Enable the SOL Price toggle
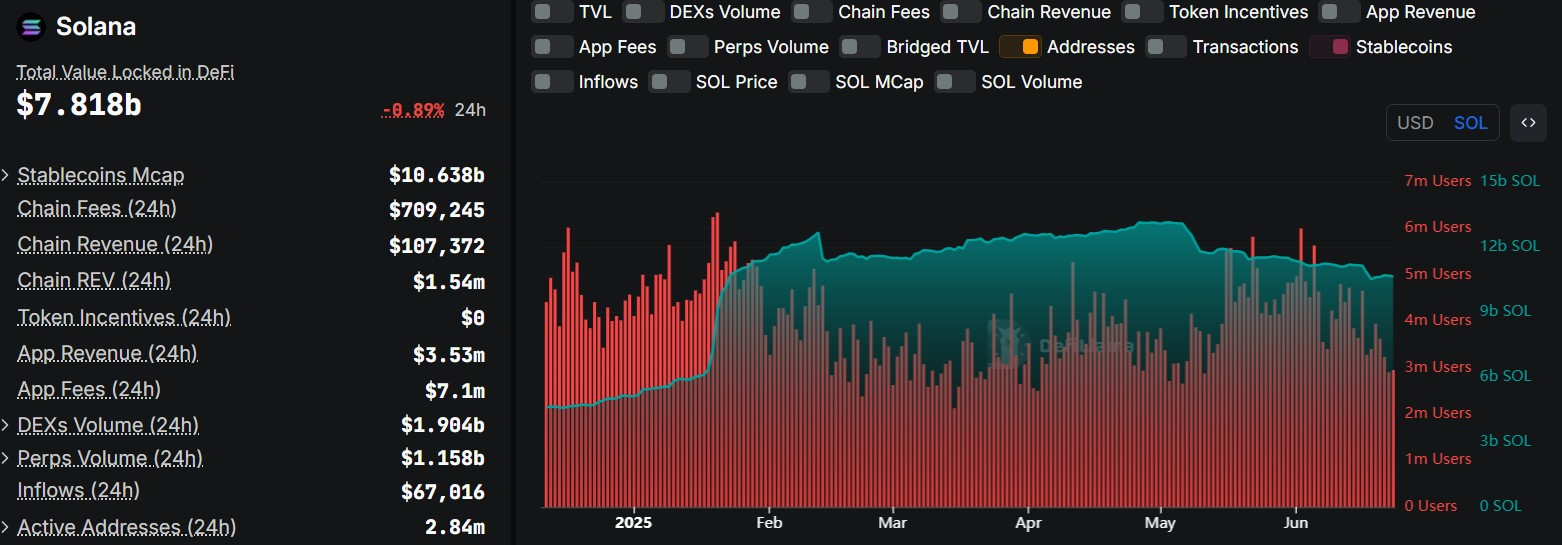This screenshot has width=1562, height=545. click(669, 82)
